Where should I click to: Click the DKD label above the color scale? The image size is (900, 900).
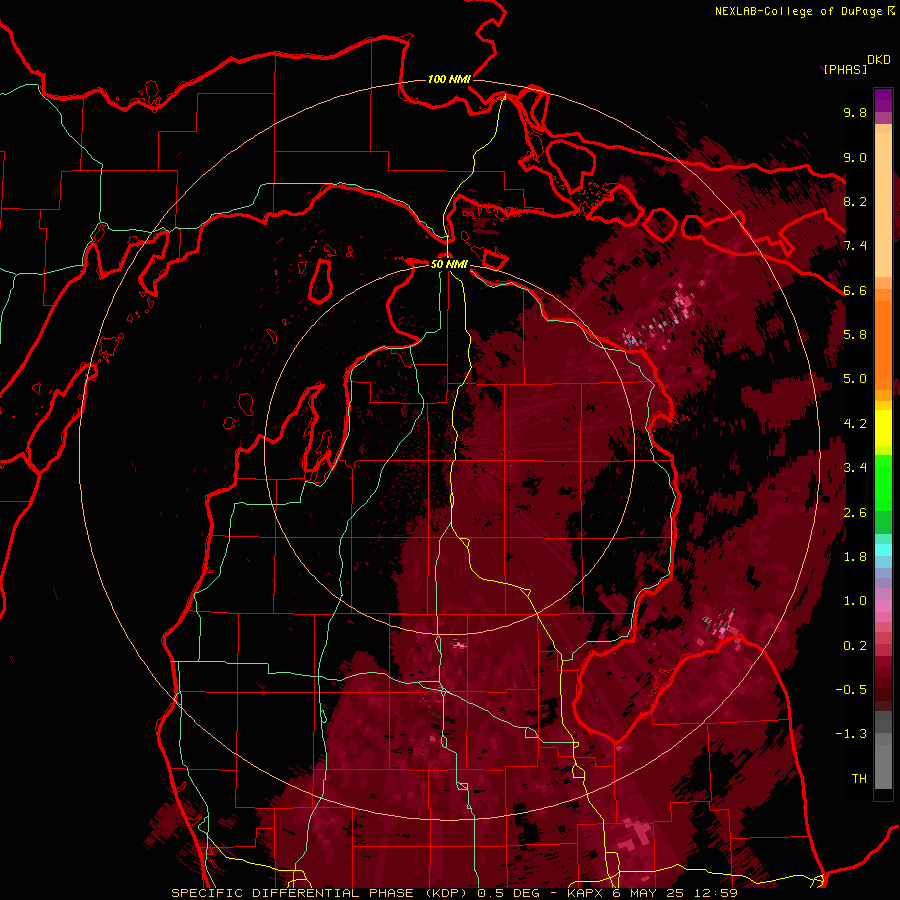879,60
